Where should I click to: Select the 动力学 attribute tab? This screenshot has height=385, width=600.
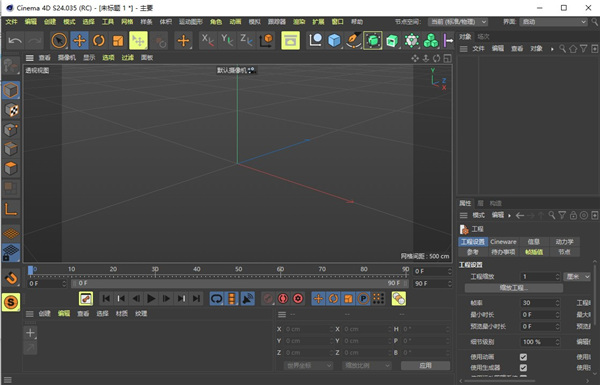pos(564,242)
